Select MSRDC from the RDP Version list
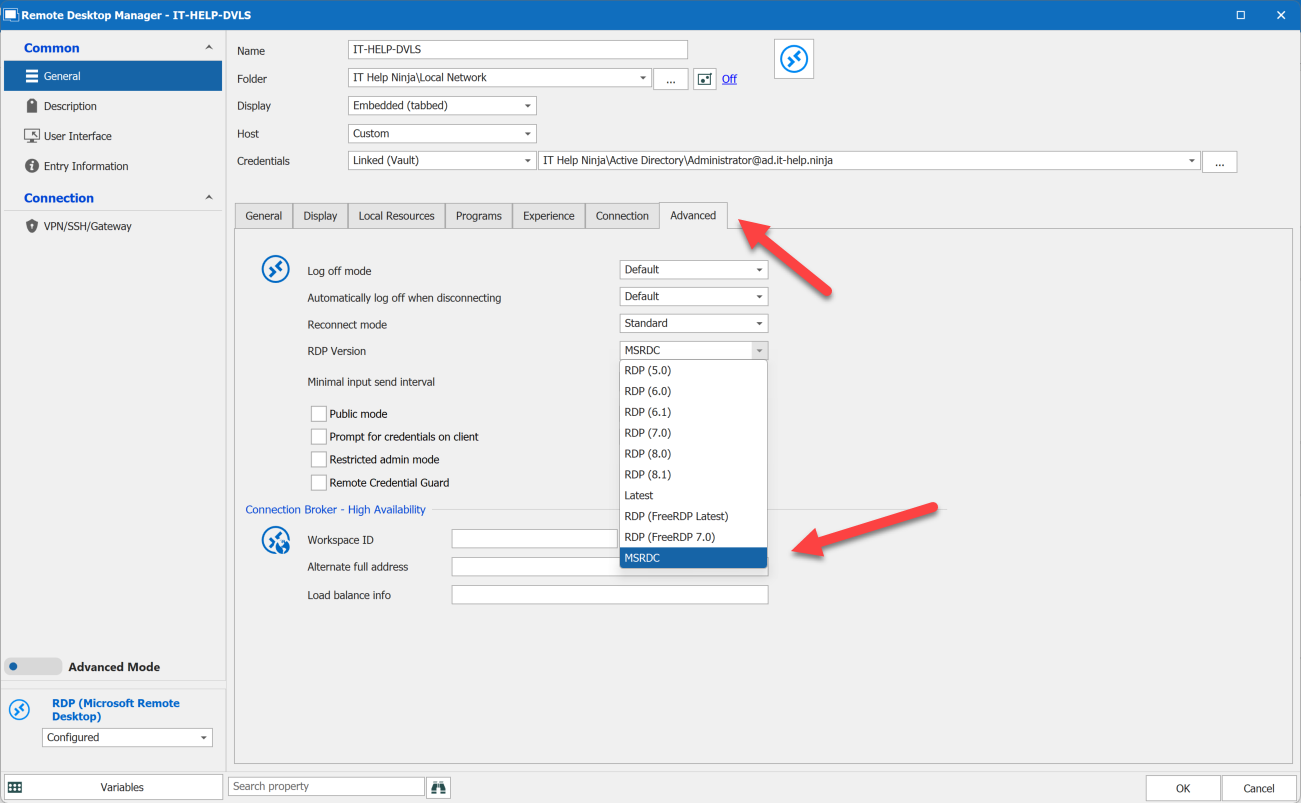The height and width of the screenshot is (803, 1301). point(693,557)
